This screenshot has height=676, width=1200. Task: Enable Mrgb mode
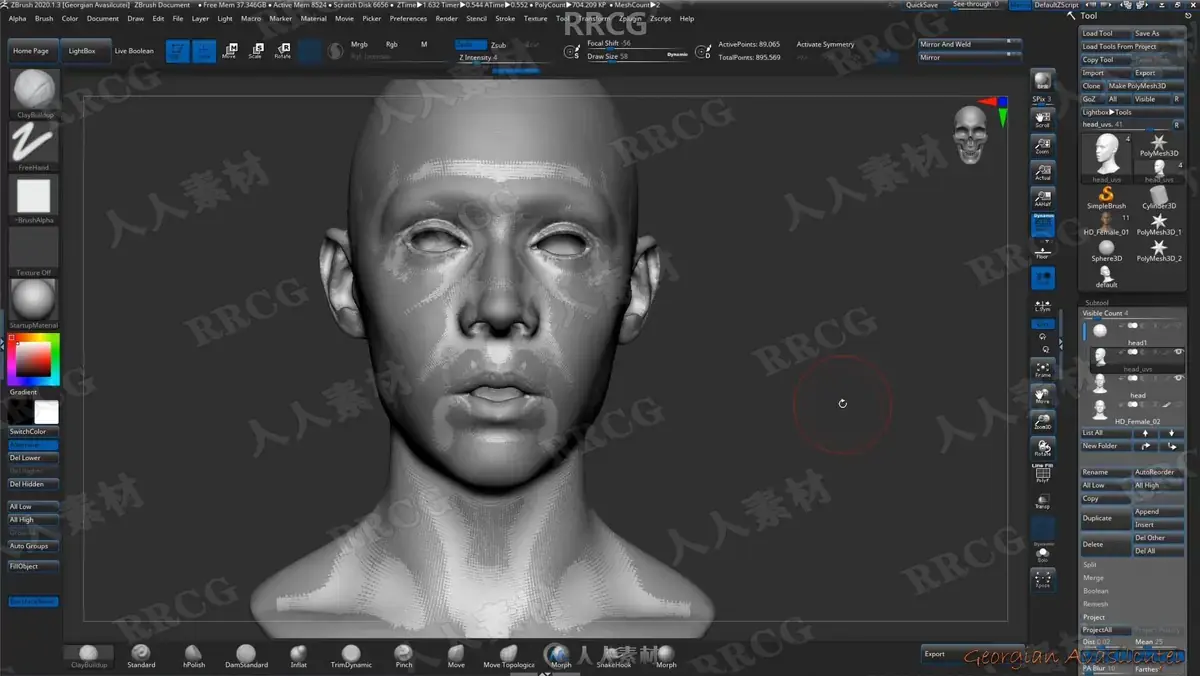coord(359,45)
